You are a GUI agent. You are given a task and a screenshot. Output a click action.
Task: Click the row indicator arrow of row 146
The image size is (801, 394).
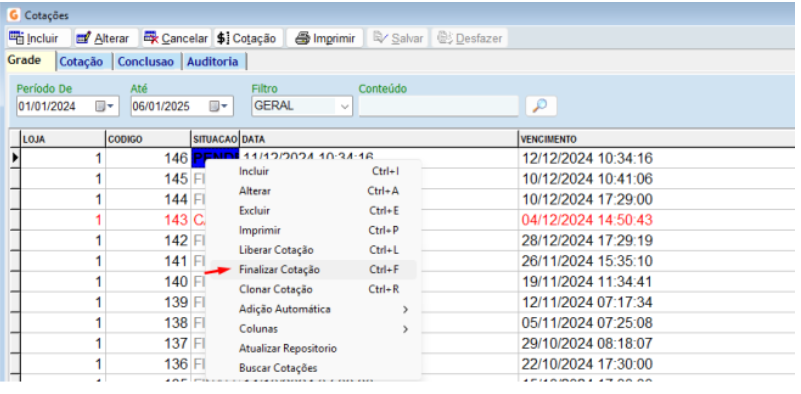click(15, 158)
